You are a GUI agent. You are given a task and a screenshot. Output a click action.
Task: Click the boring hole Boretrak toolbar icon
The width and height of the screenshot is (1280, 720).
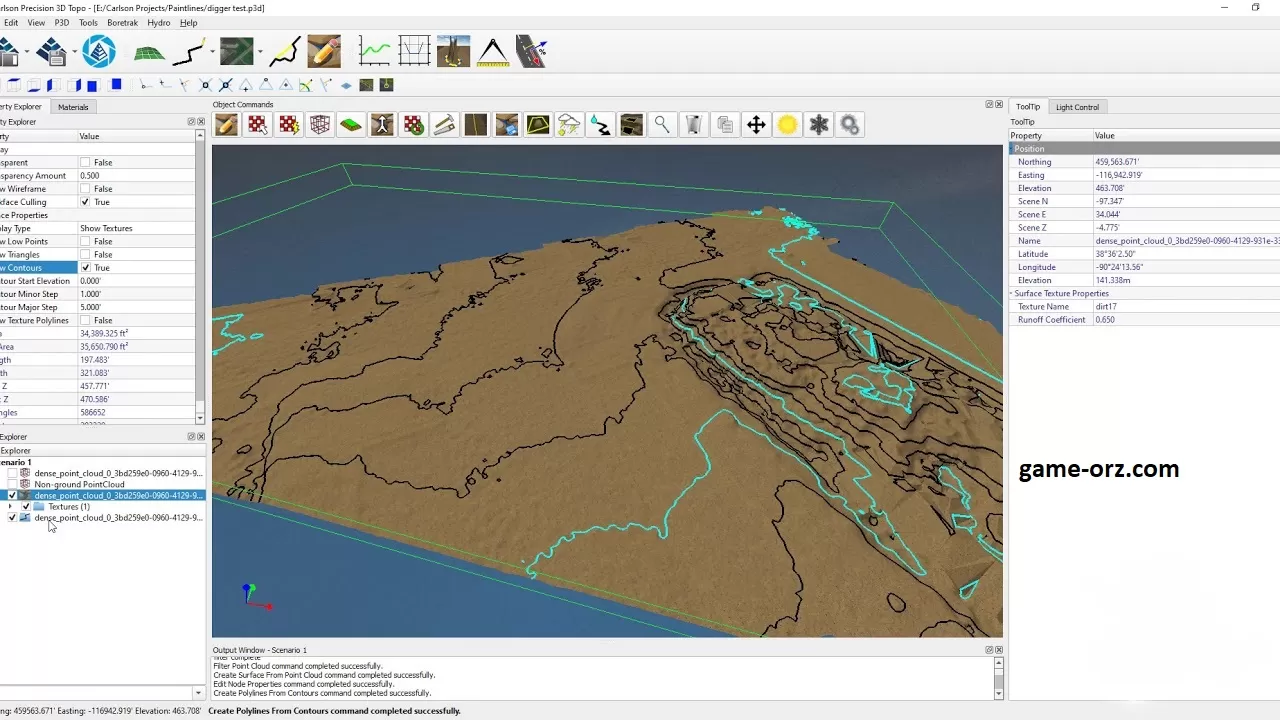tap(453, 52)
